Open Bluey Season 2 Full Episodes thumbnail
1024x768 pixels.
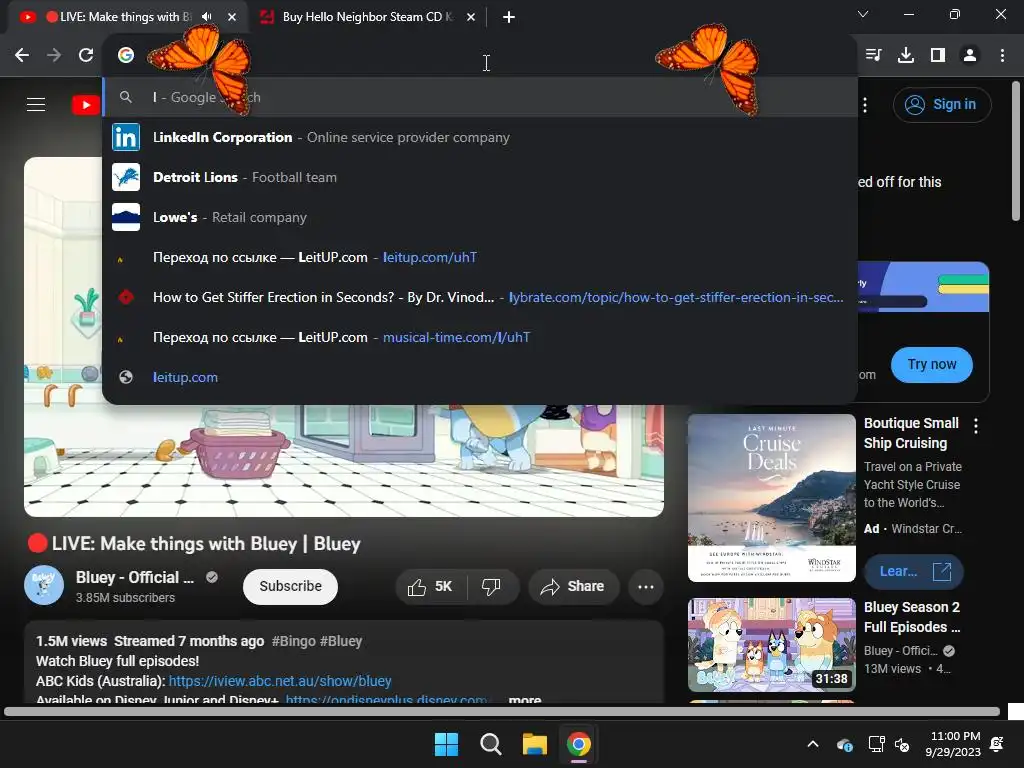point(771,645)
